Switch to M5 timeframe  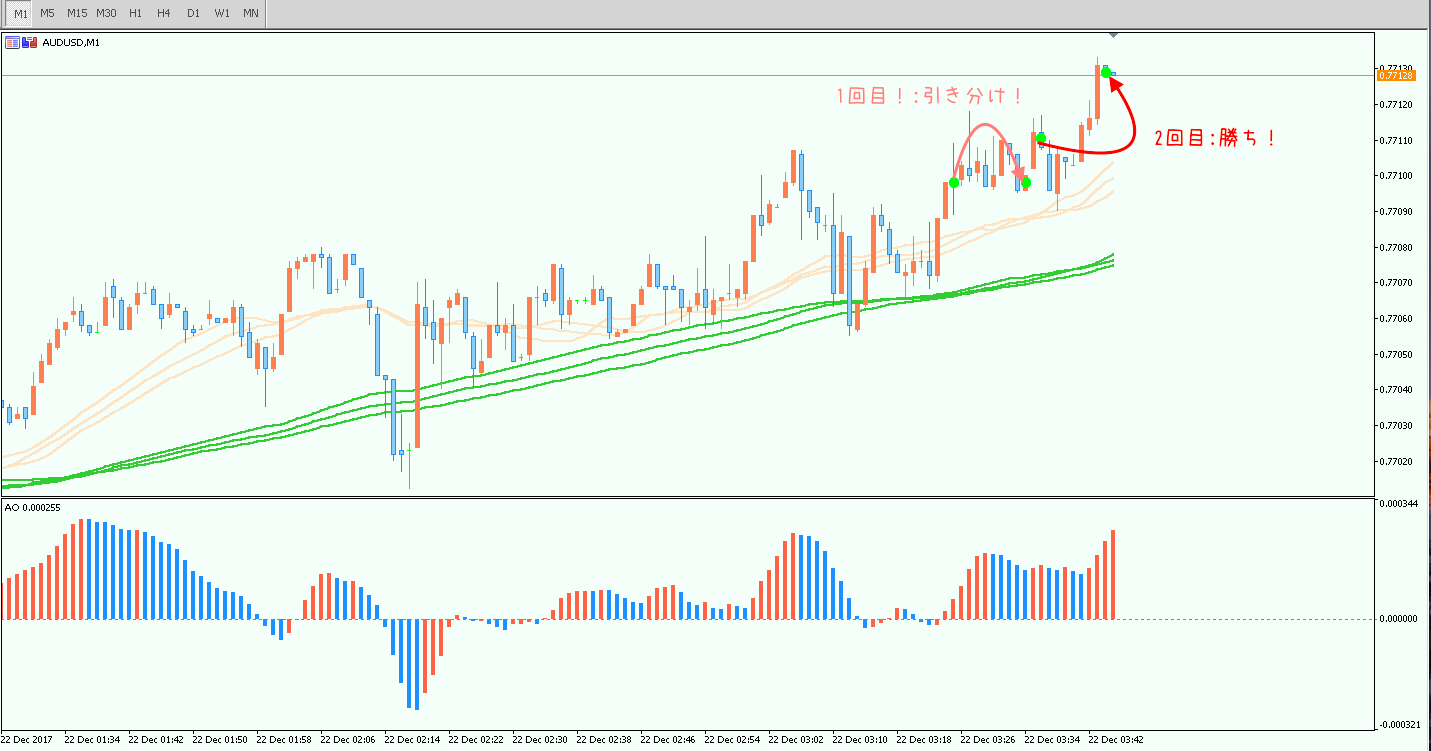[x=47, y=13]
